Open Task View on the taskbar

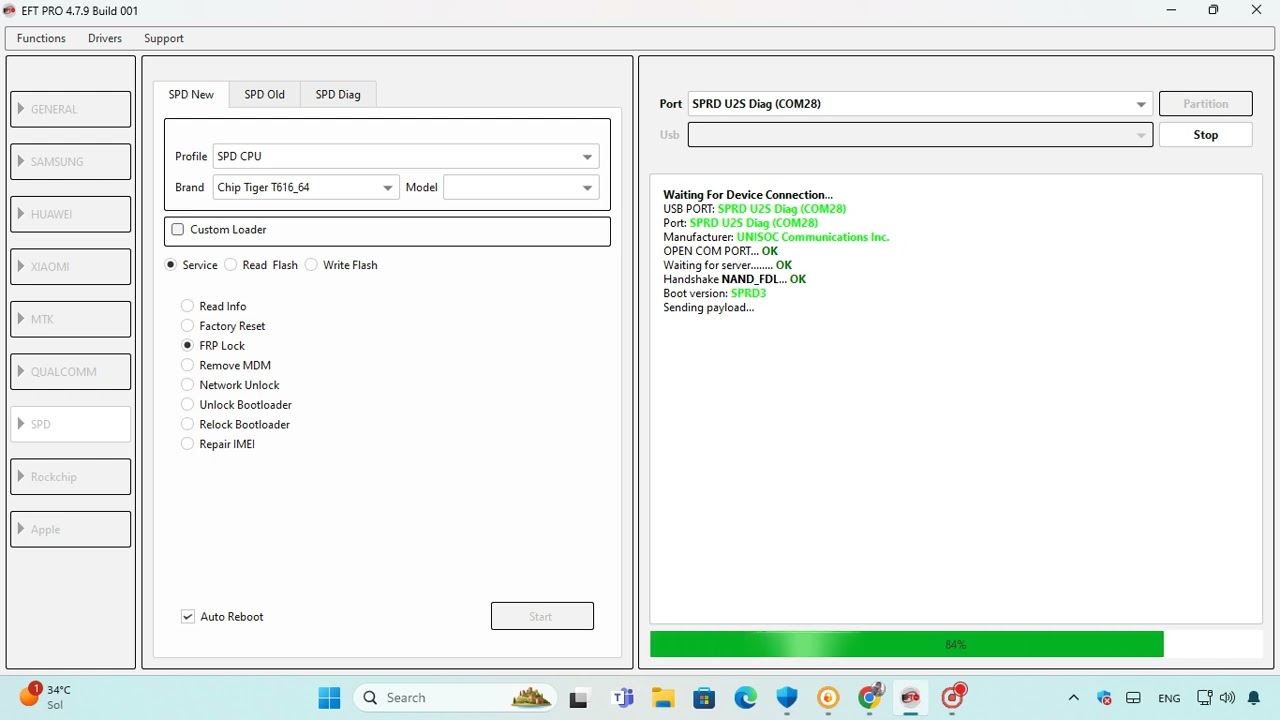(579, 698)
